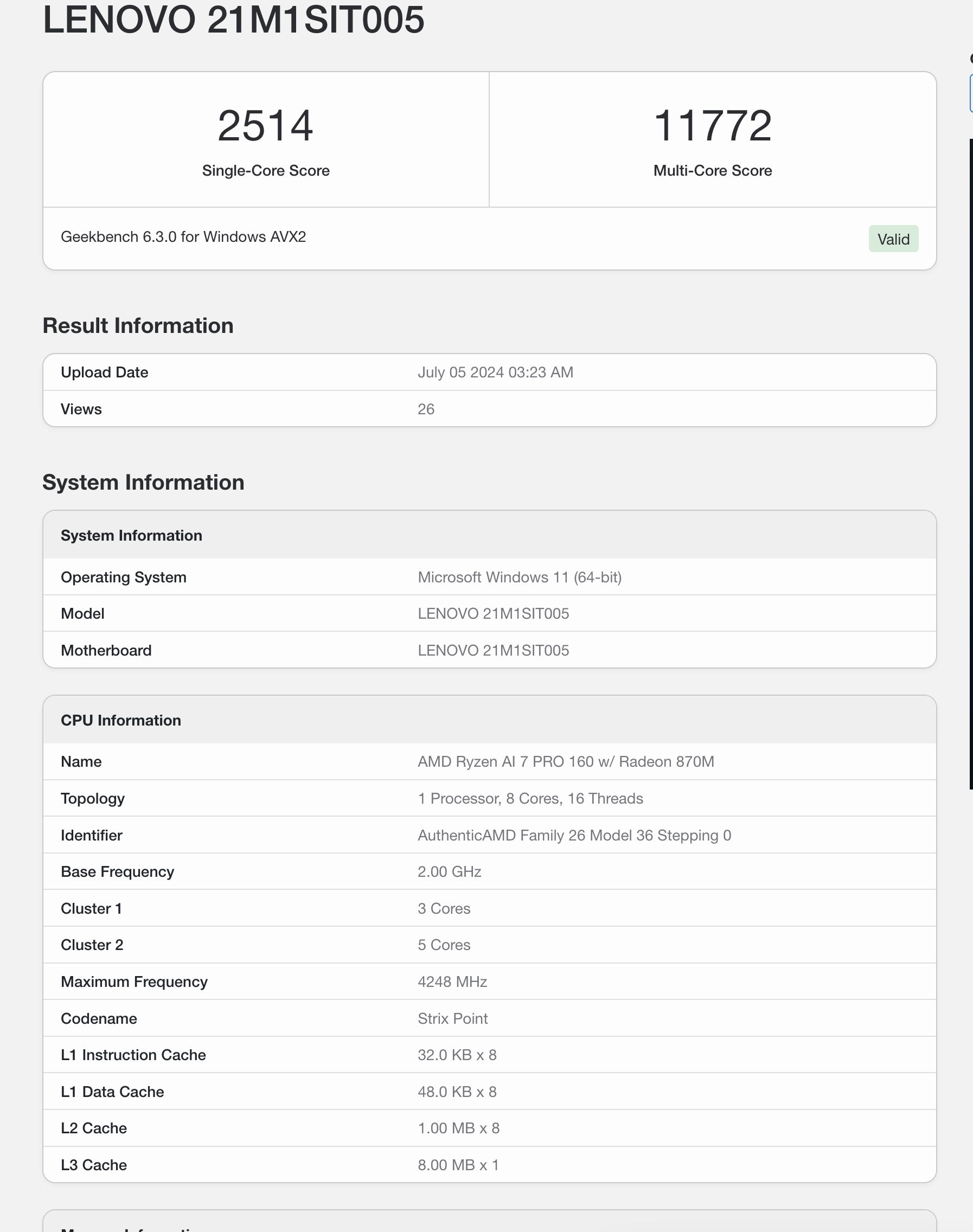973x1232 pixels.
Task: Click the 4248 MHz maximum frequency value
Action: click(x=452, y=981)
